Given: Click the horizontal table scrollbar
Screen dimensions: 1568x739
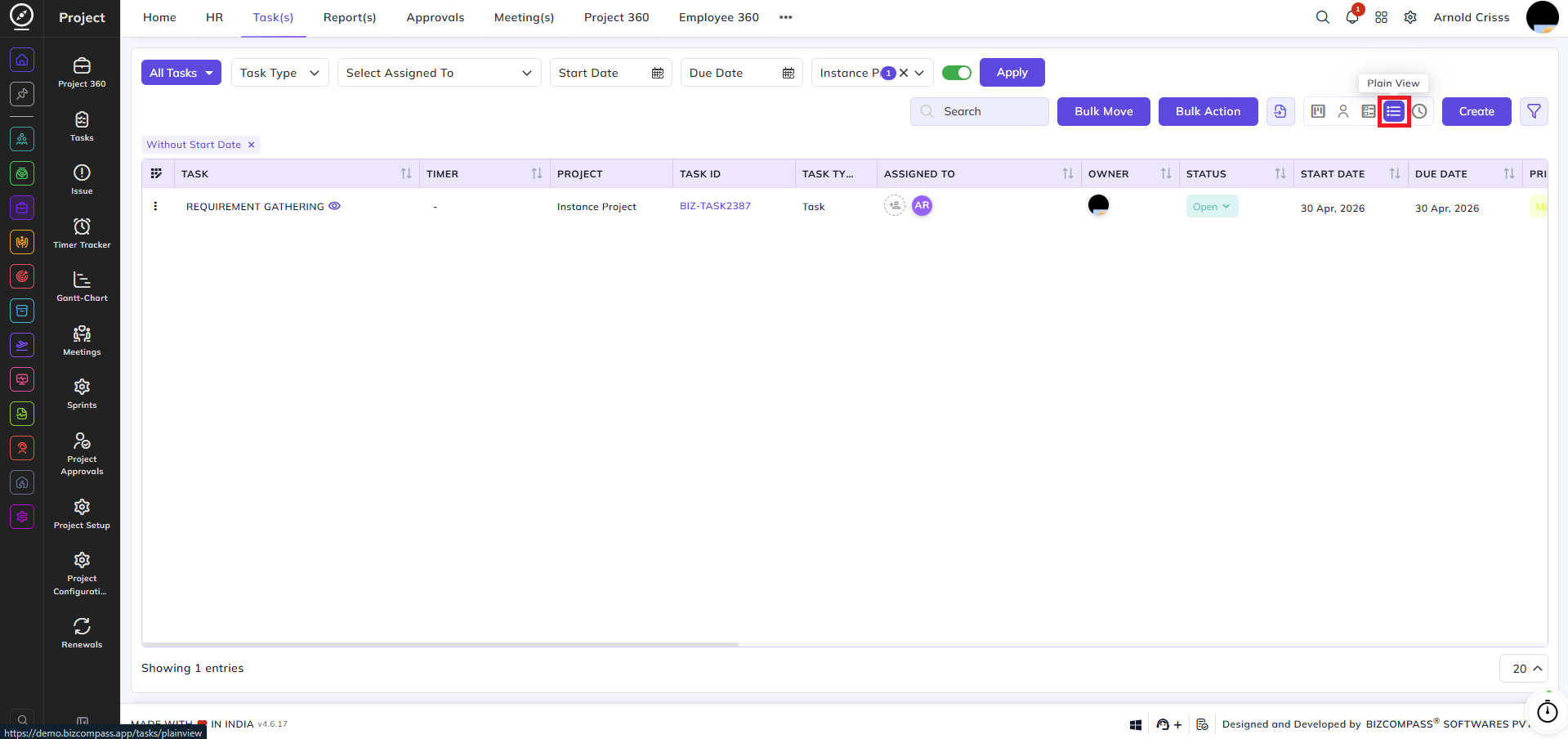Looking at the screenshot, I should 441,644.
